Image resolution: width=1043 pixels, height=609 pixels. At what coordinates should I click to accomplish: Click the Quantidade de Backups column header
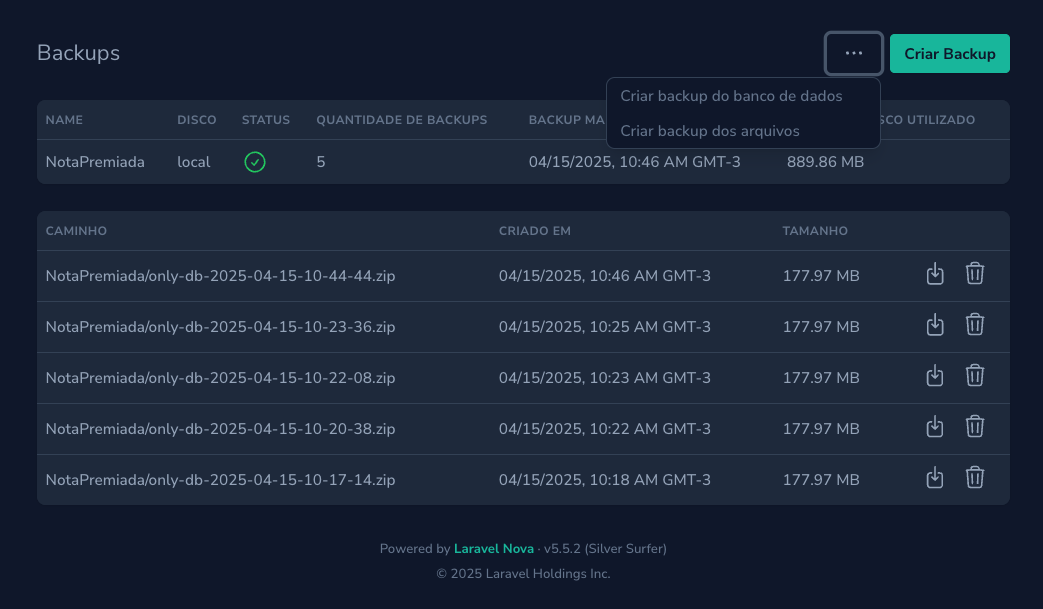tap(401, 120)
